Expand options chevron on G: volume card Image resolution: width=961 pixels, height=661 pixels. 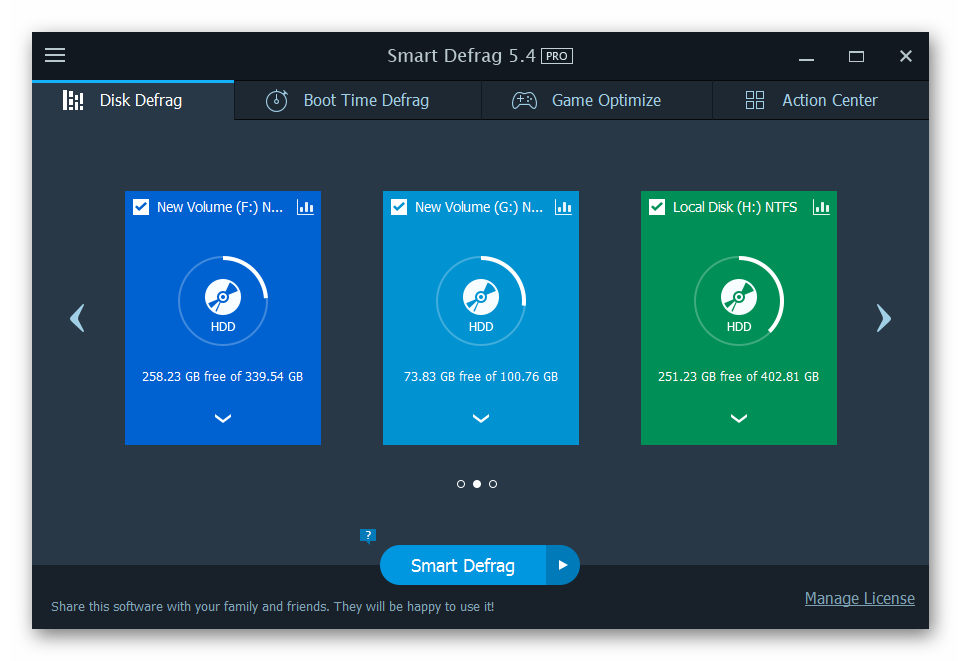(x=481, y=418)
